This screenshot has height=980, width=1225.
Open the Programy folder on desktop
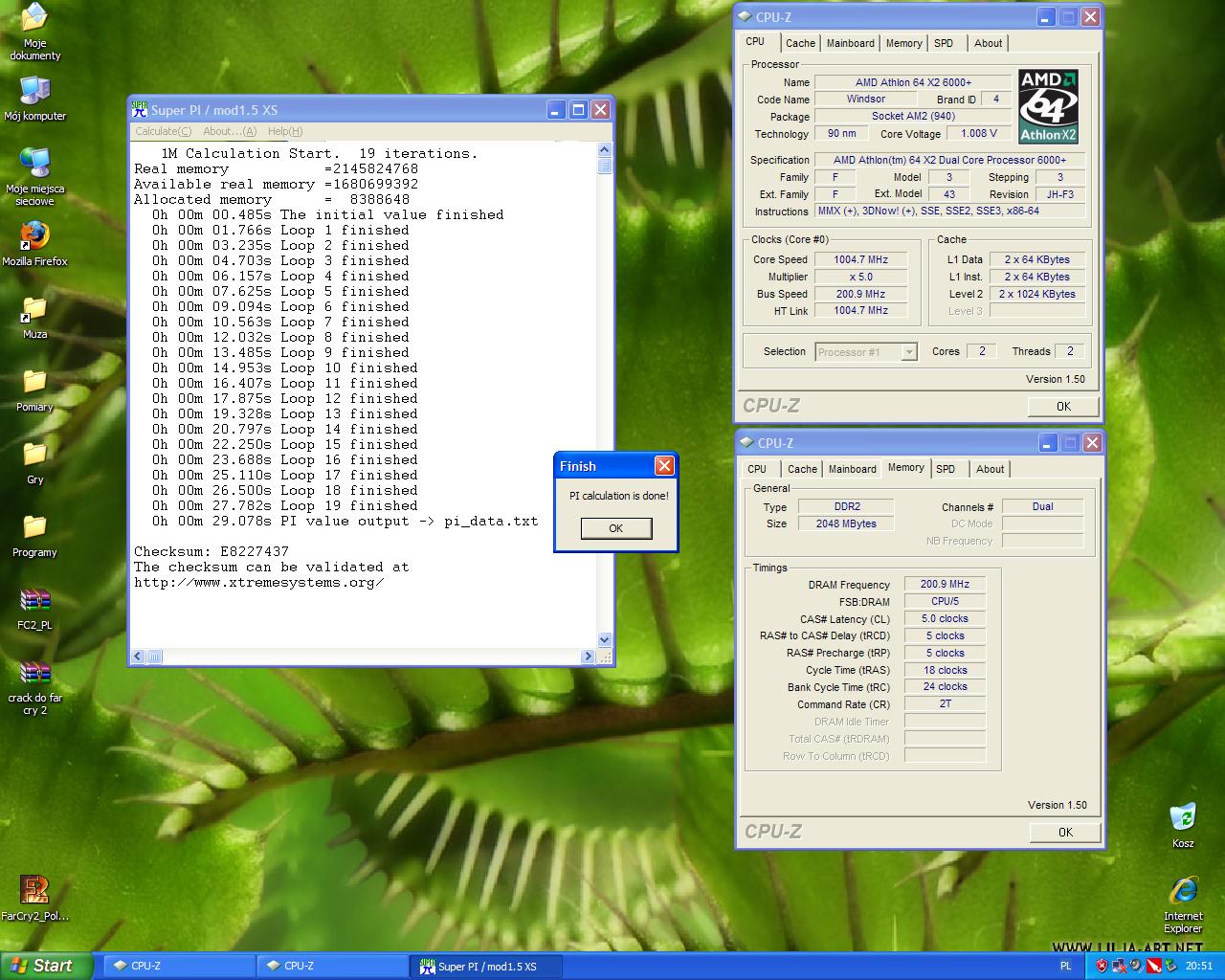[34, 528]
